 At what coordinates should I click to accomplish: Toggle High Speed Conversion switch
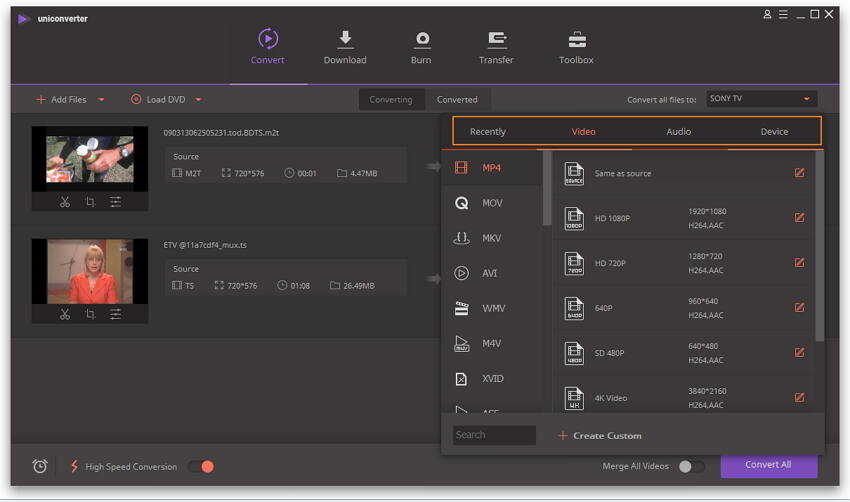point(201,466)
